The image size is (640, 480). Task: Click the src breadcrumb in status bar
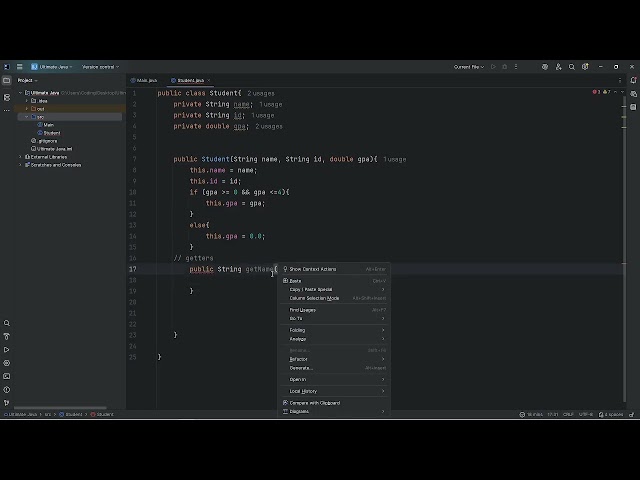click(48, 414)
